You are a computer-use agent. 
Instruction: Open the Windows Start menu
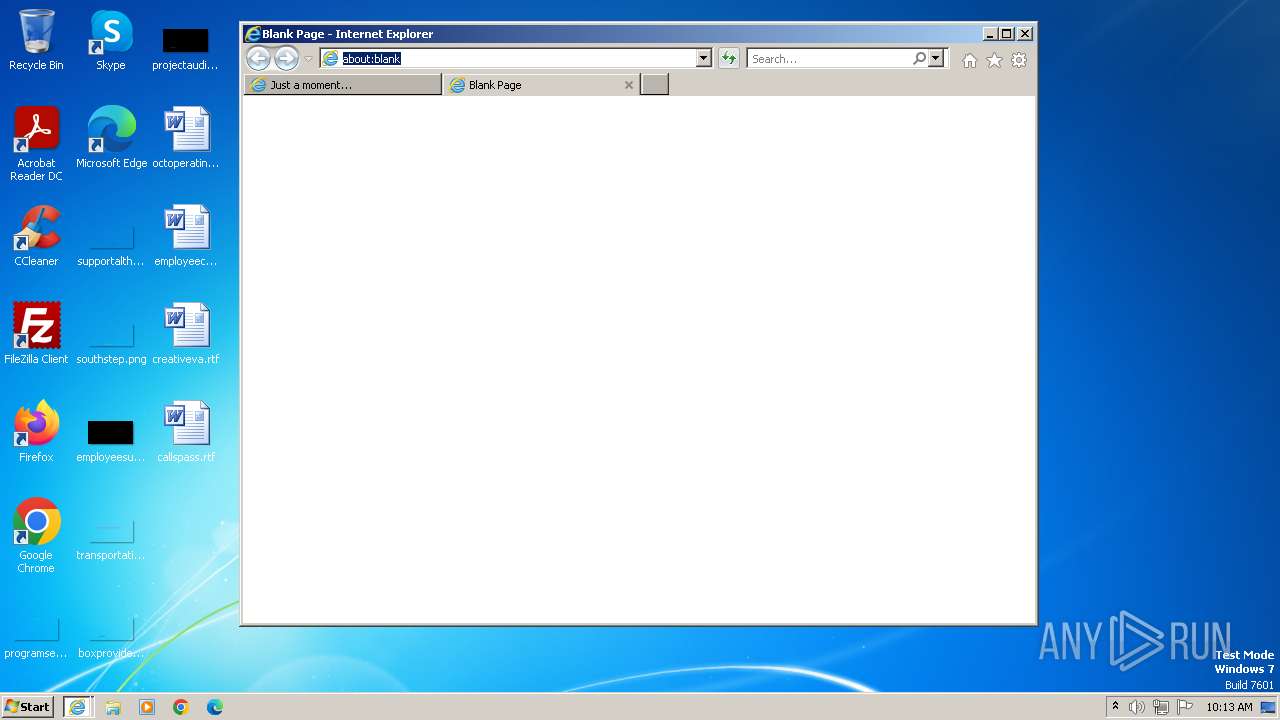28,706
